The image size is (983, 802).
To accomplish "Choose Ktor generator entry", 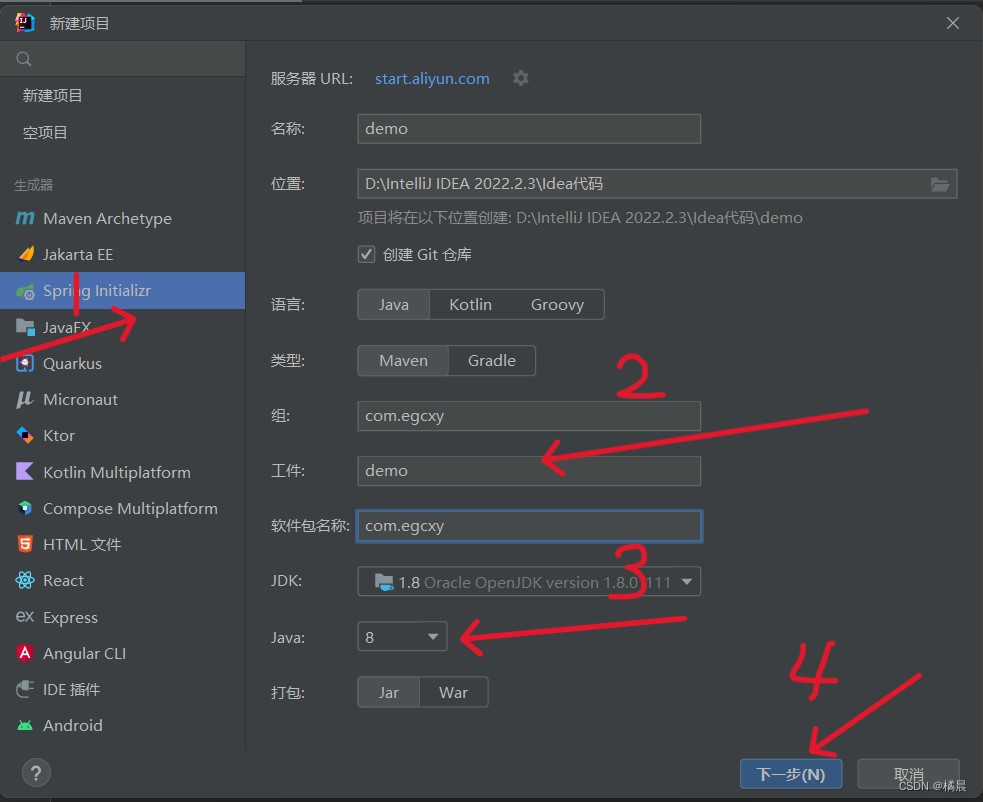I will point(122,435).
